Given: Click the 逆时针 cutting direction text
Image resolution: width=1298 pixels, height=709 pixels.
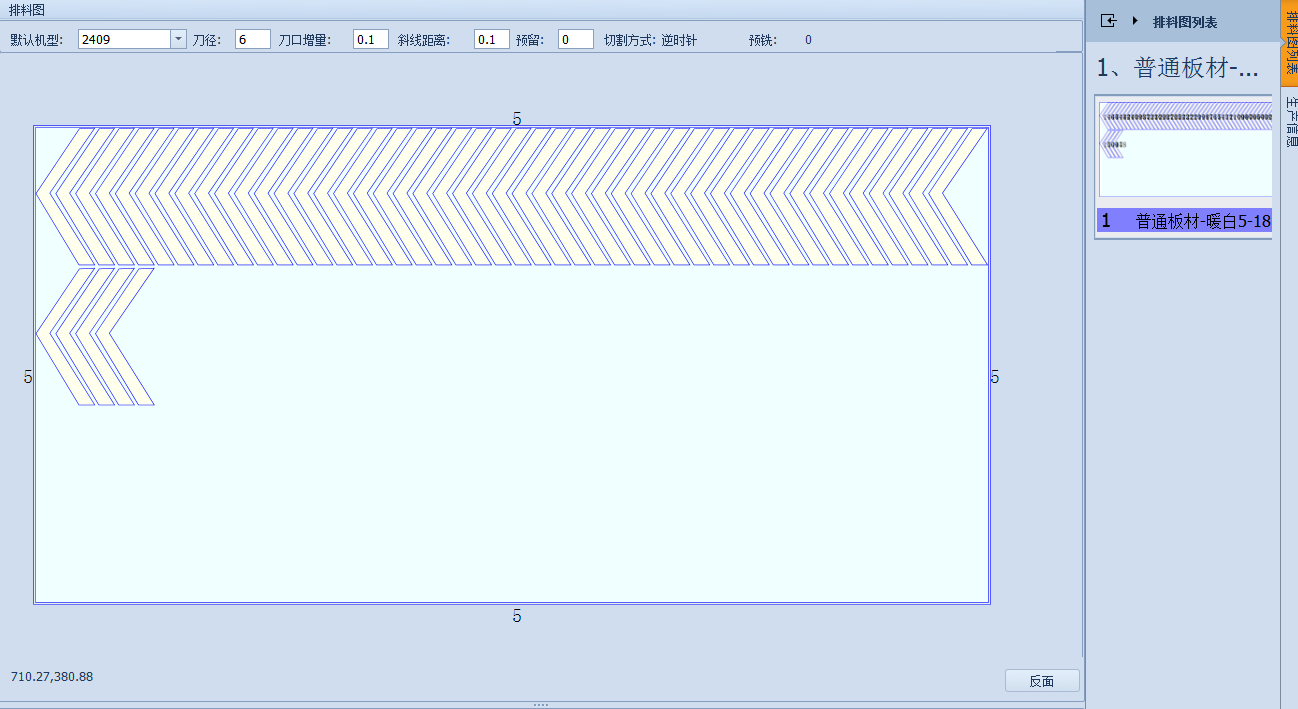Looking at the screenshot, I should point(679,40).
